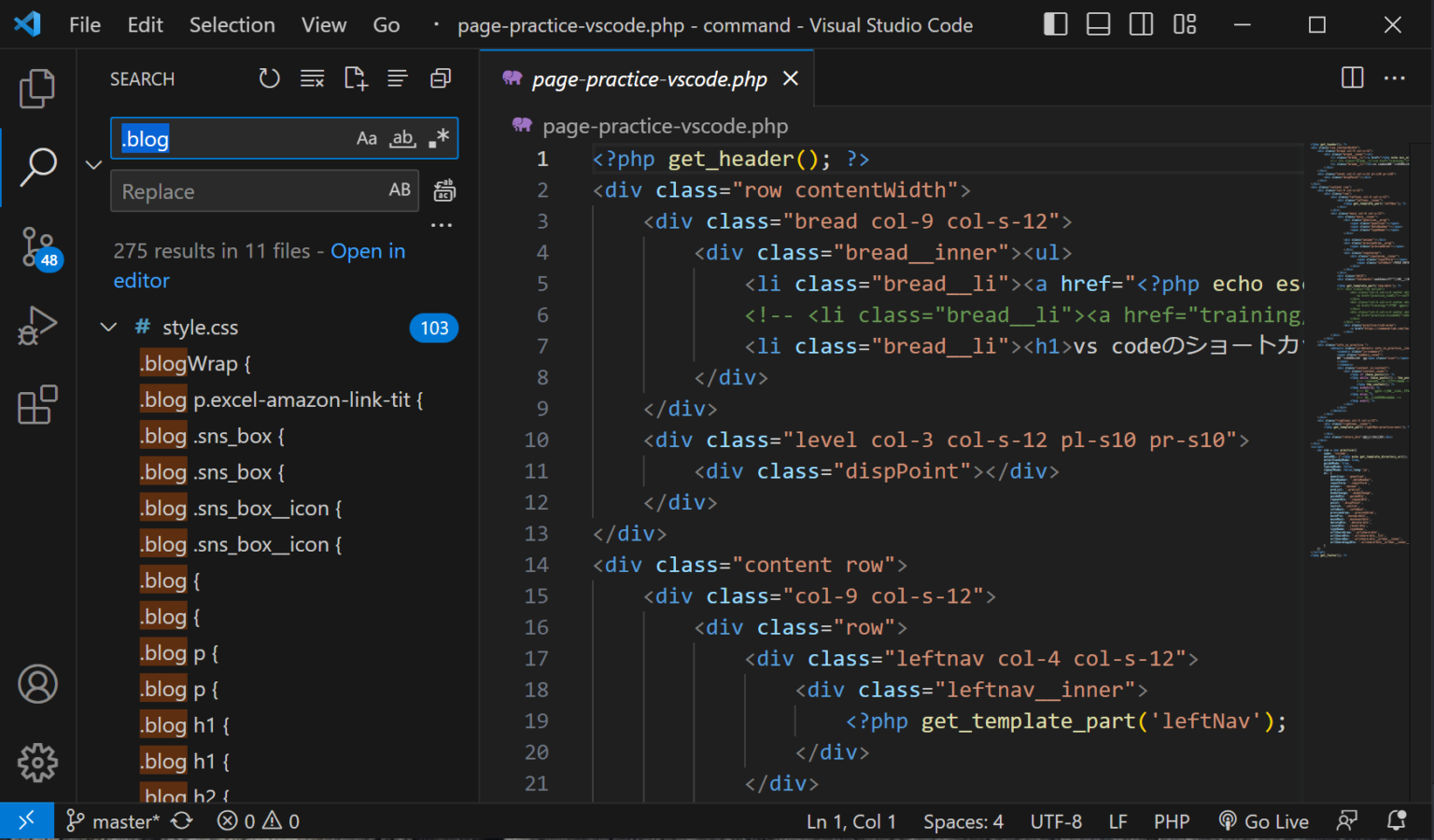Open the Extensions view
Screen dimensions: 1434x840
37,405
